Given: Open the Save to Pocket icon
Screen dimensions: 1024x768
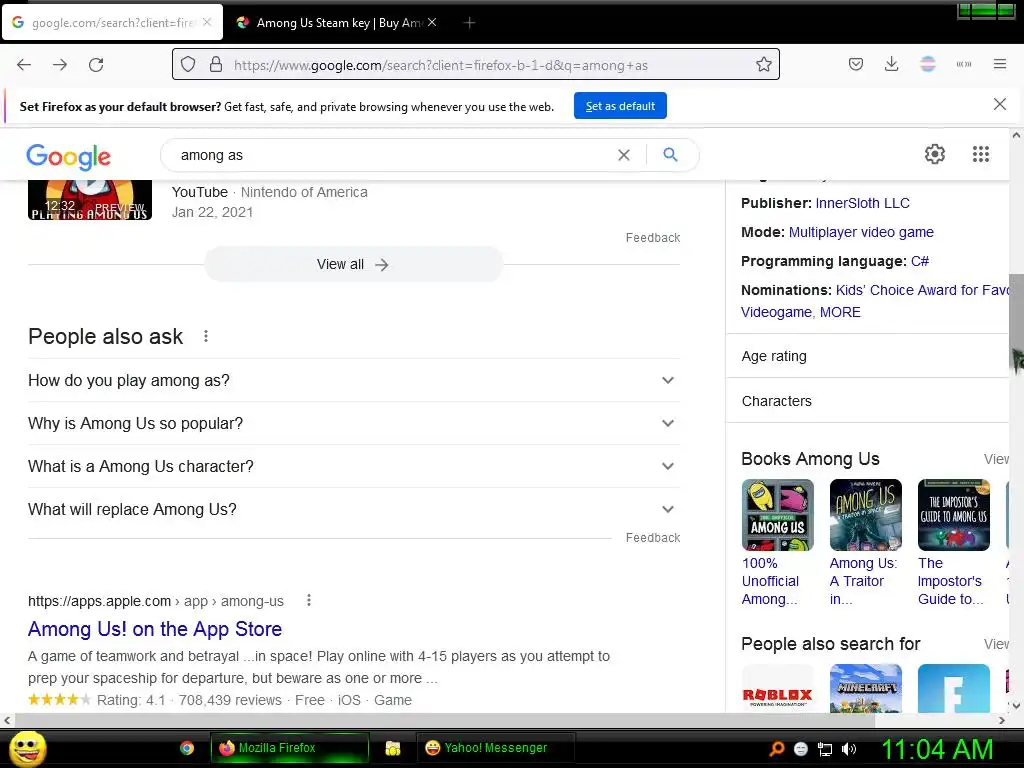Looking at the screenshot, I should [856, 64].
